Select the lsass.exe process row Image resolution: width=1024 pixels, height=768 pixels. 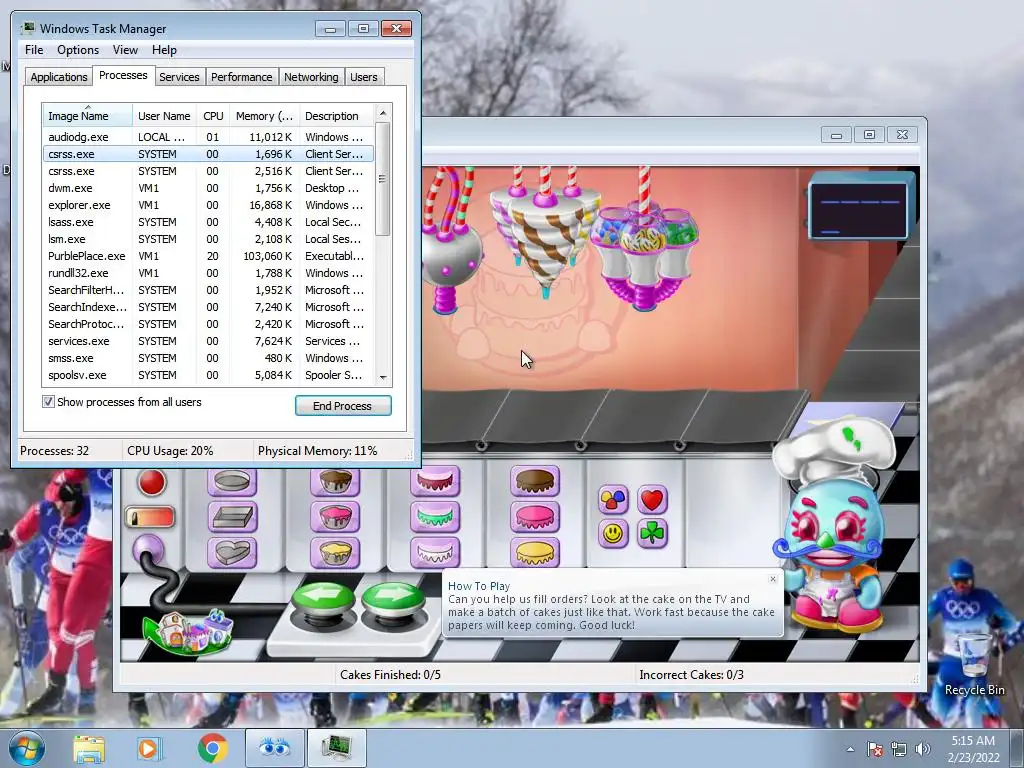coord(208,222)
